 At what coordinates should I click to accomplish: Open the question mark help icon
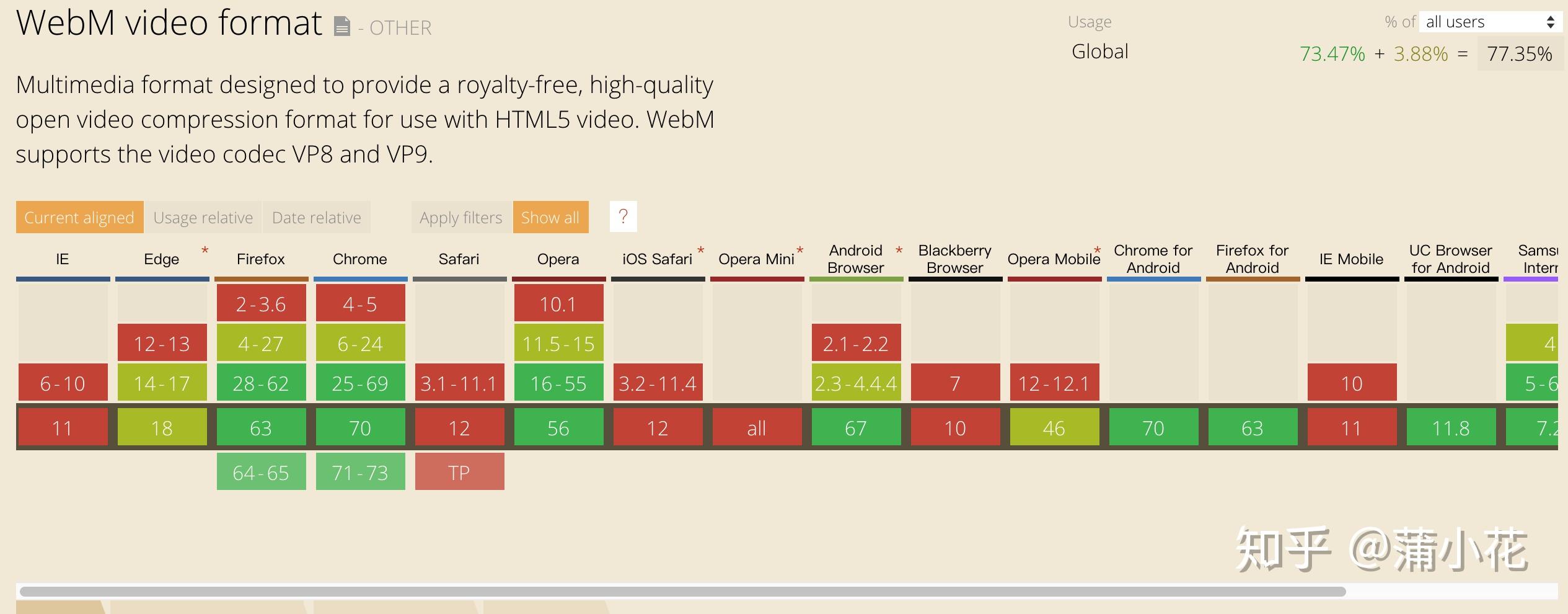tap(623, 217)
